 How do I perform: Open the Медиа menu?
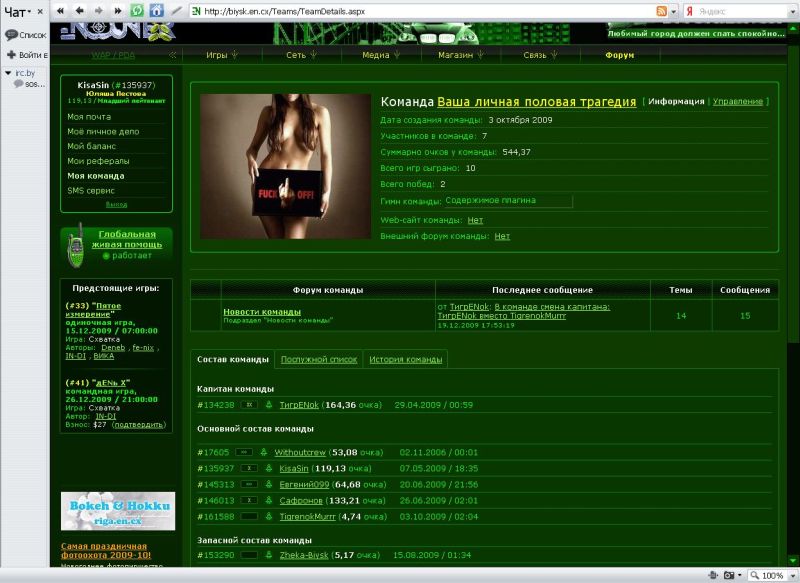pos(381,55)
